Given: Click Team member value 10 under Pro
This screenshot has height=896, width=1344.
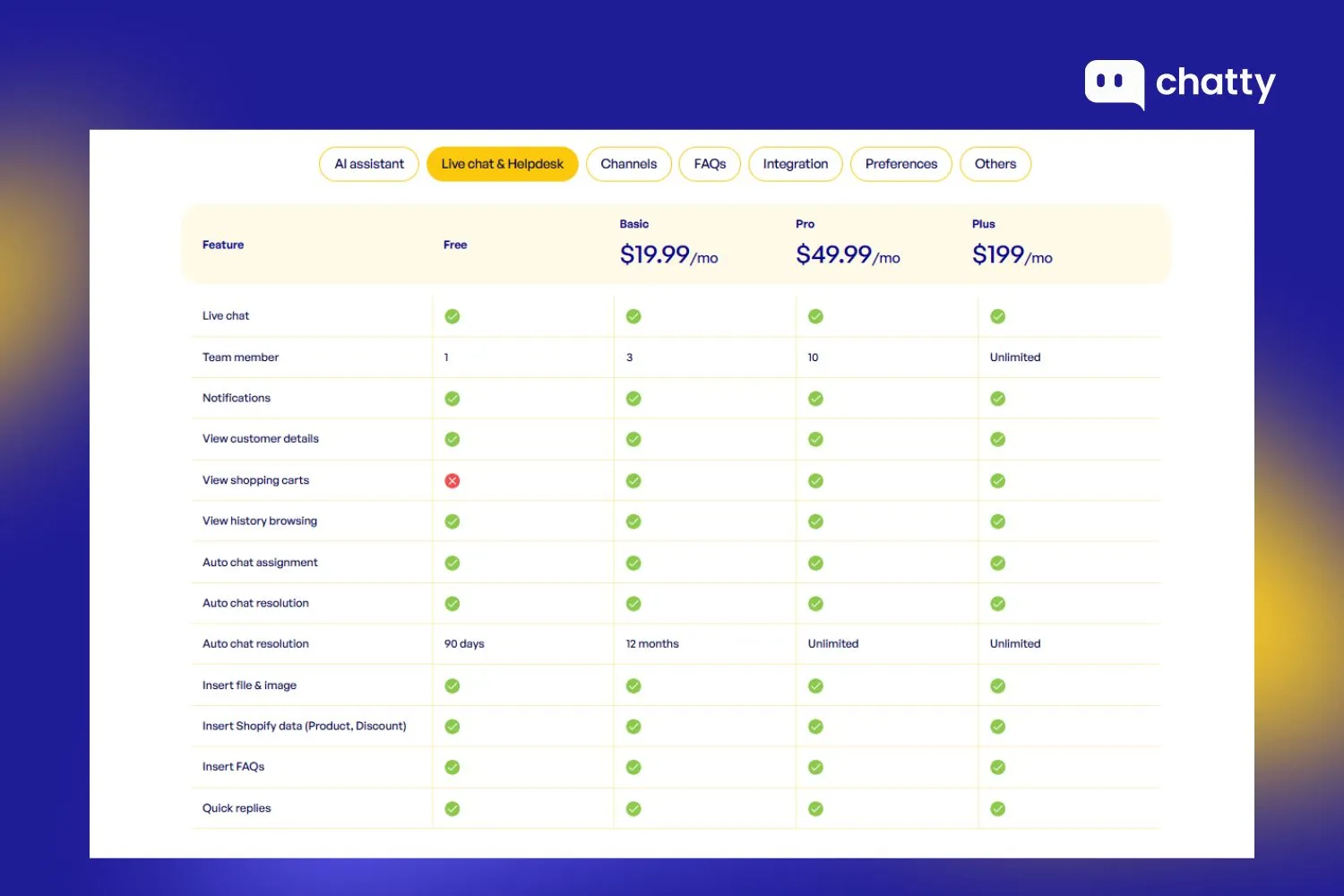Looking at the screenshot, I should pyautogui.click(x=813, y=358).
